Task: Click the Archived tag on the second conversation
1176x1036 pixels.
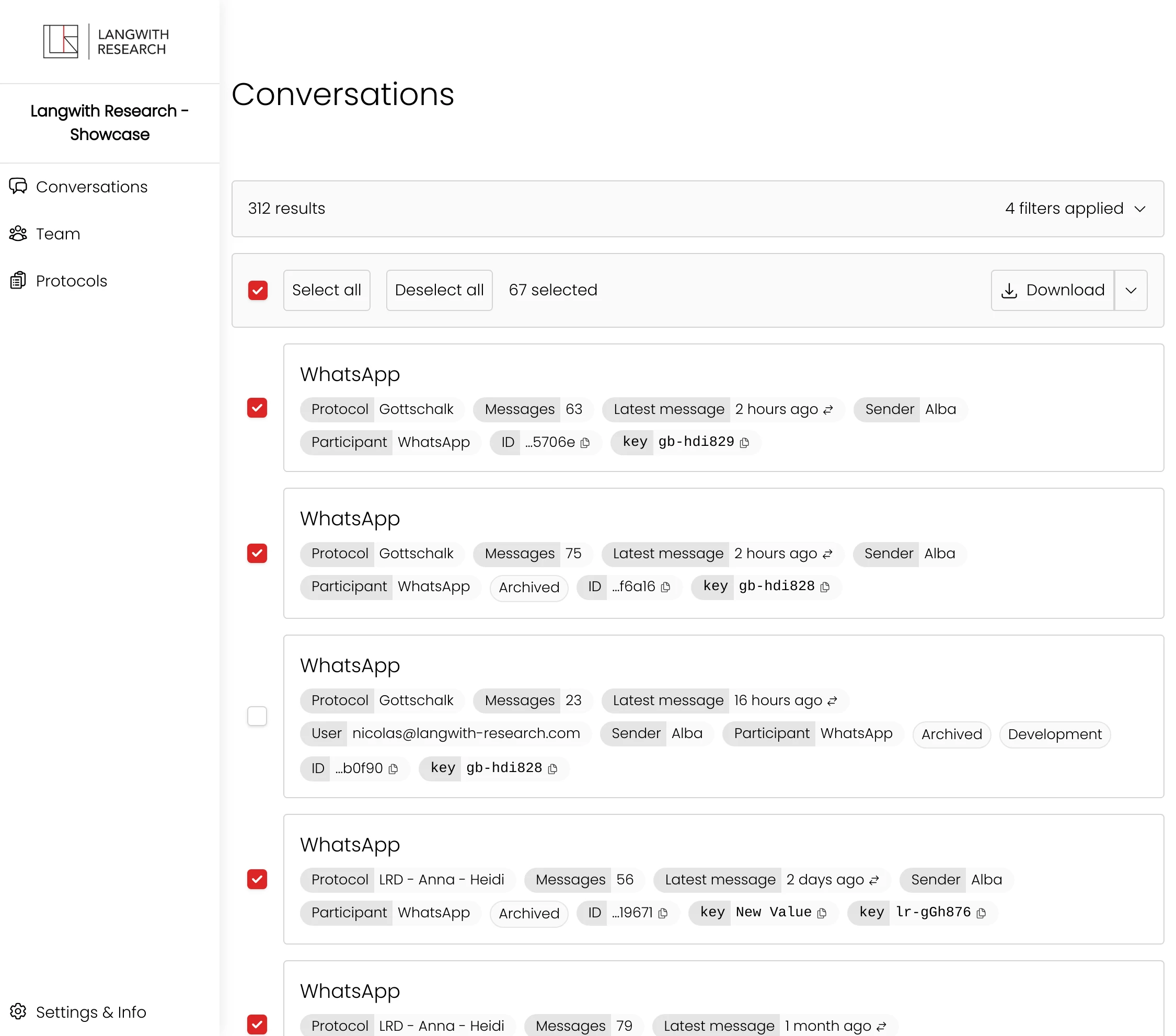Action: 528,588
